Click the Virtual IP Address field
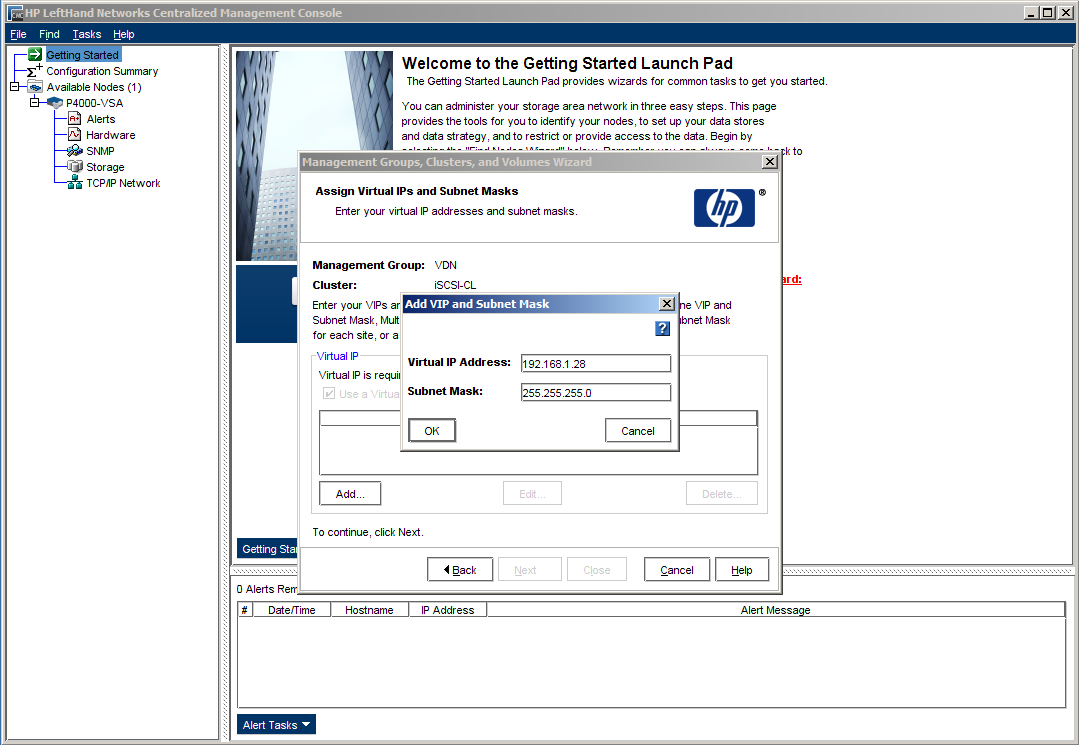 point(595,363)
